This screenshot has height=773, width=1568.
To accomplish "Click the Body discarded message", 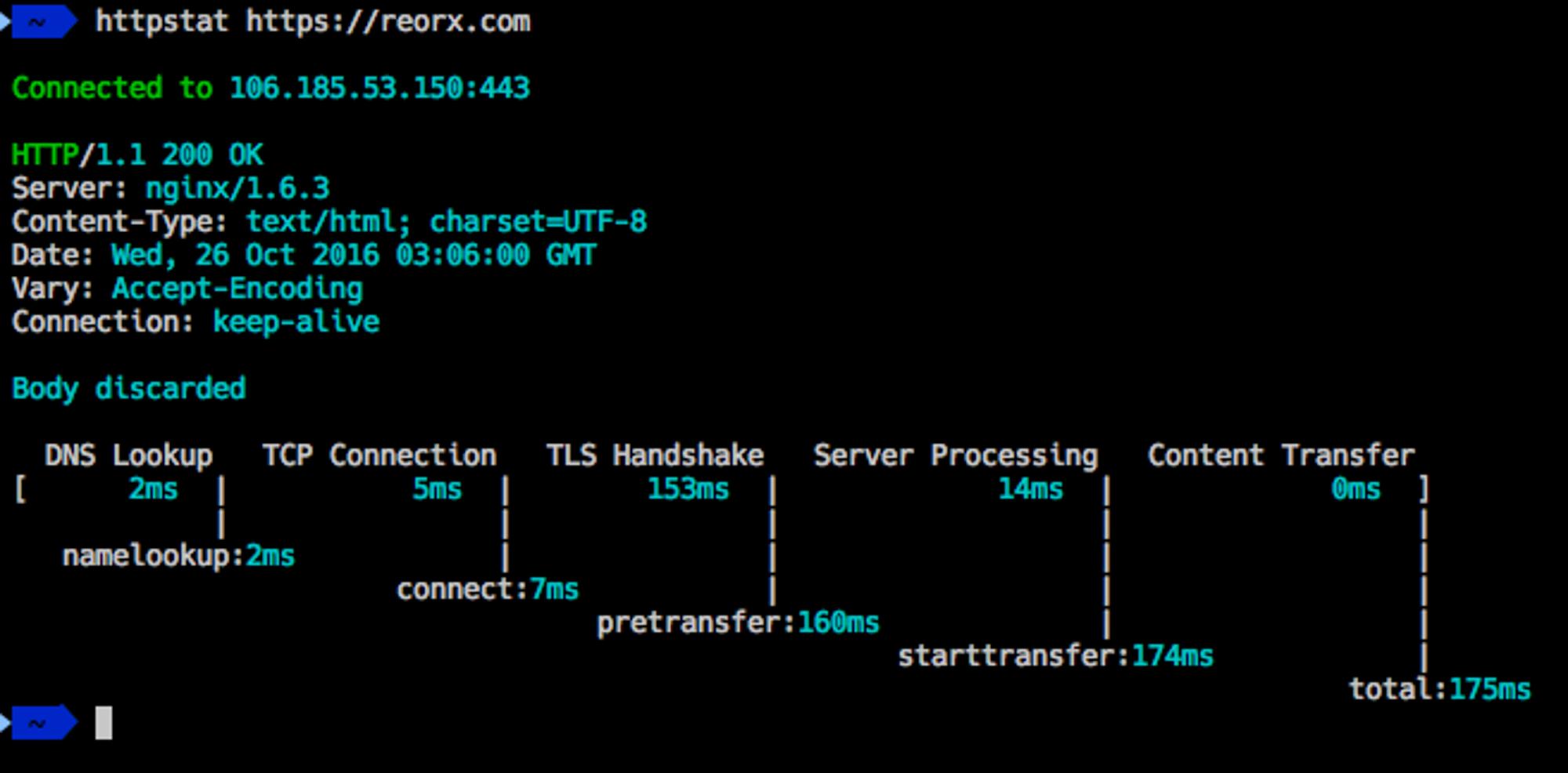I will (129, 389).
